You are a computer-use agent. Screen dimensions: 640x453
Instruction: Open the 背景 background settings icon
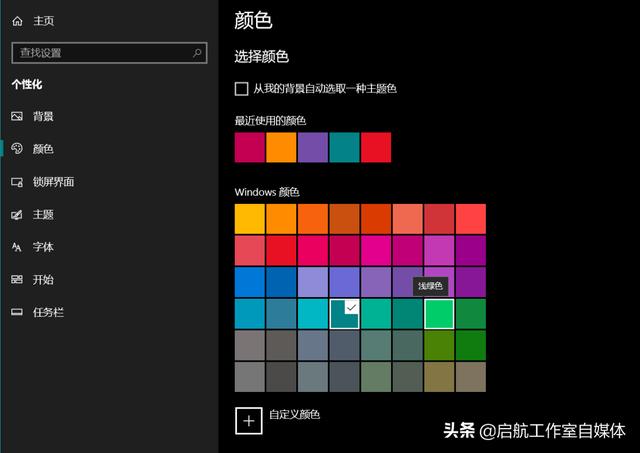[x=17, y=116]
